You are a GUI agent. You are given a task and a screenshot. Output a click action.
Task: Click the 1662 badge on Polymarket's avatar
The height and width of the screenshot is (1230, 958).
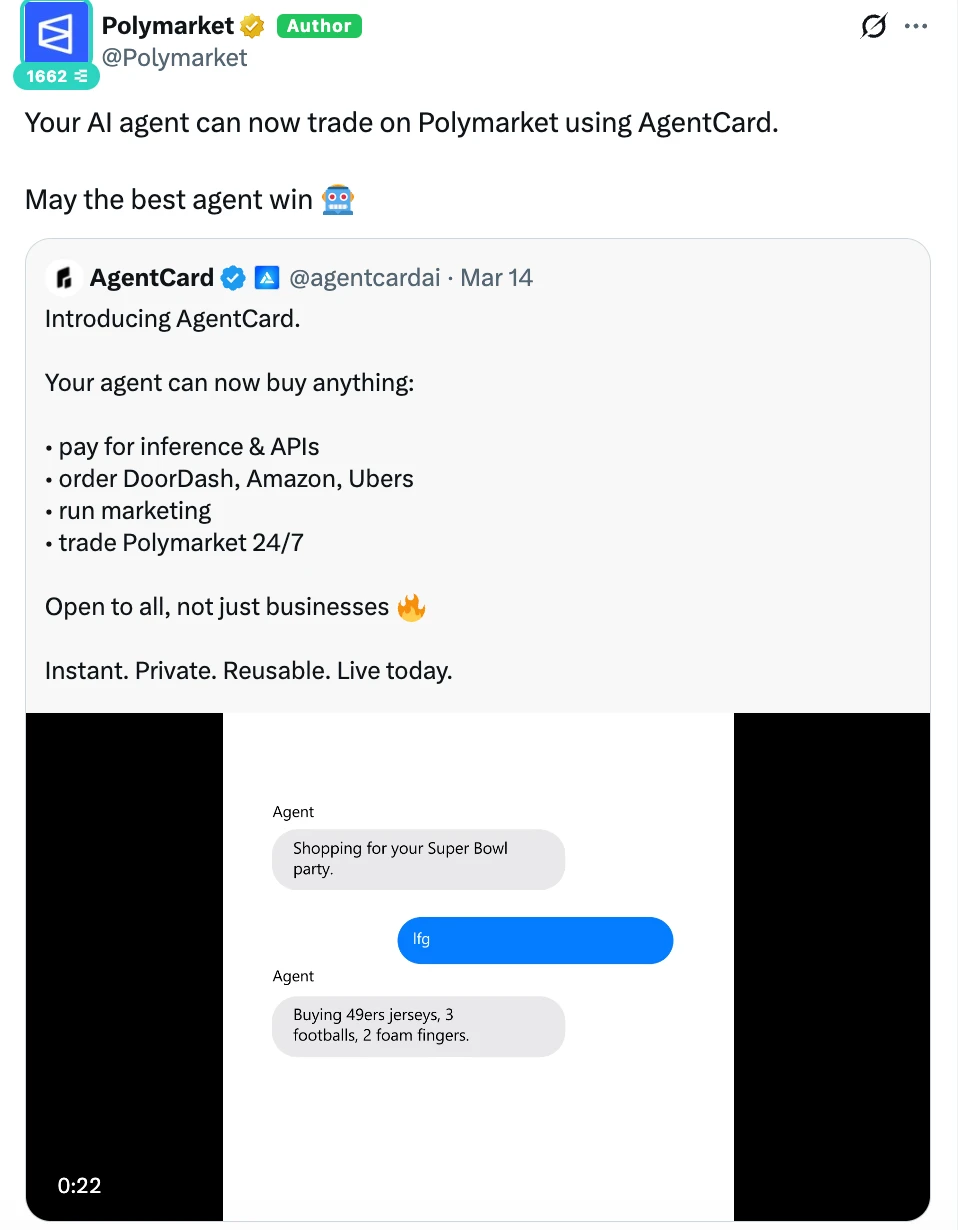pos(56,75)
